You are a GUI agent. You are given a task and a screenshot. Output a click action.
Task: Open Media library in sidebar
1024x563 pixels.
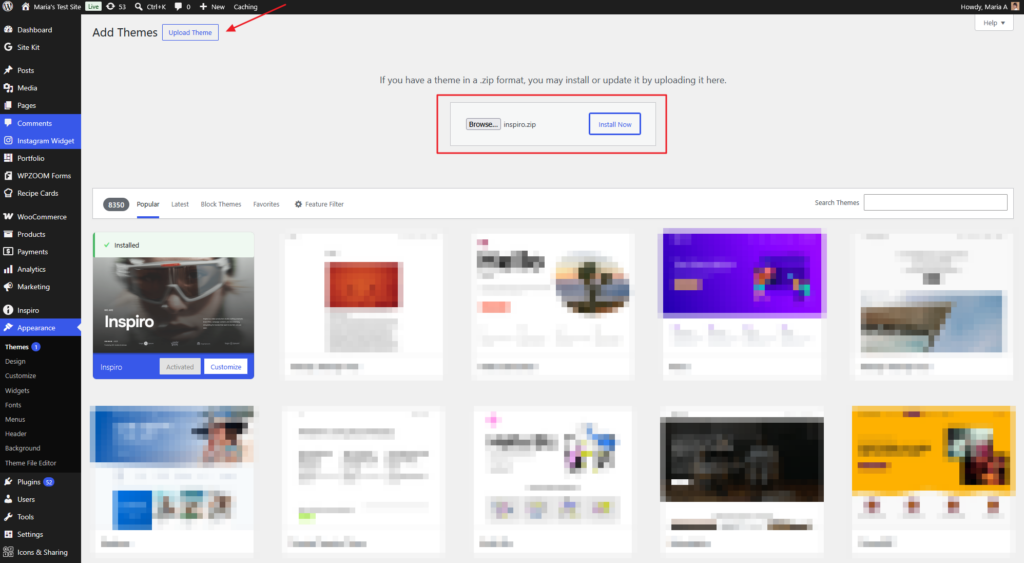click(27, 88)
